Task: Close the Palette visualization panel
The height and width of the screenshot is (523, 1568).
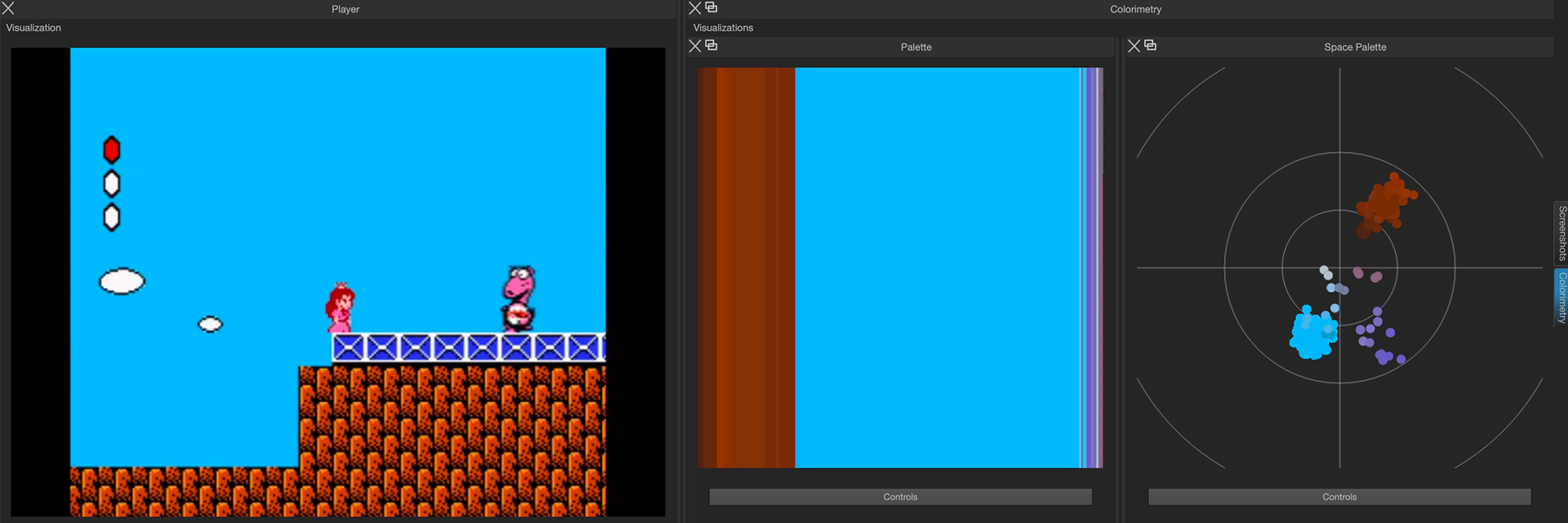Action: tap(695, 46)
